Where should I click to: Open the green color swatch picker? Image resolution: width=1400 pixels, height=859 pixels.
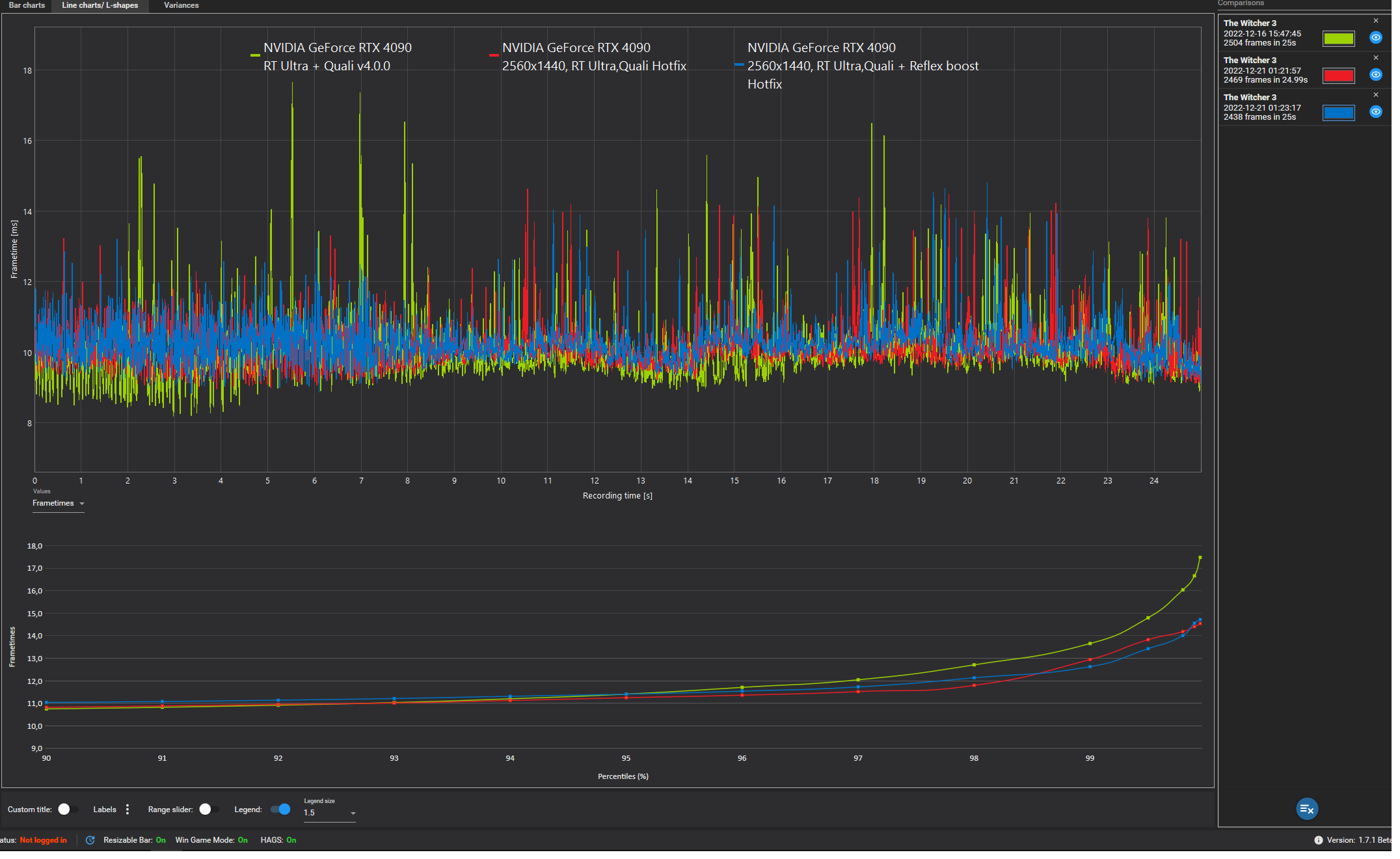tap(1338, 38)
